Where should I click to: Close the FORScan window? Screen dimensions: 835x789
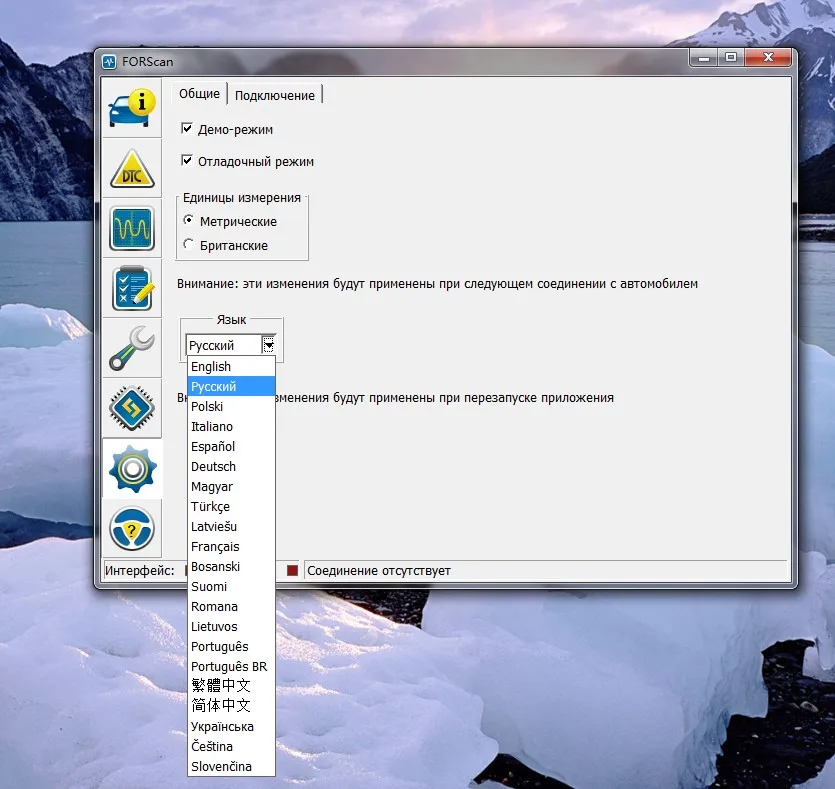768,57
